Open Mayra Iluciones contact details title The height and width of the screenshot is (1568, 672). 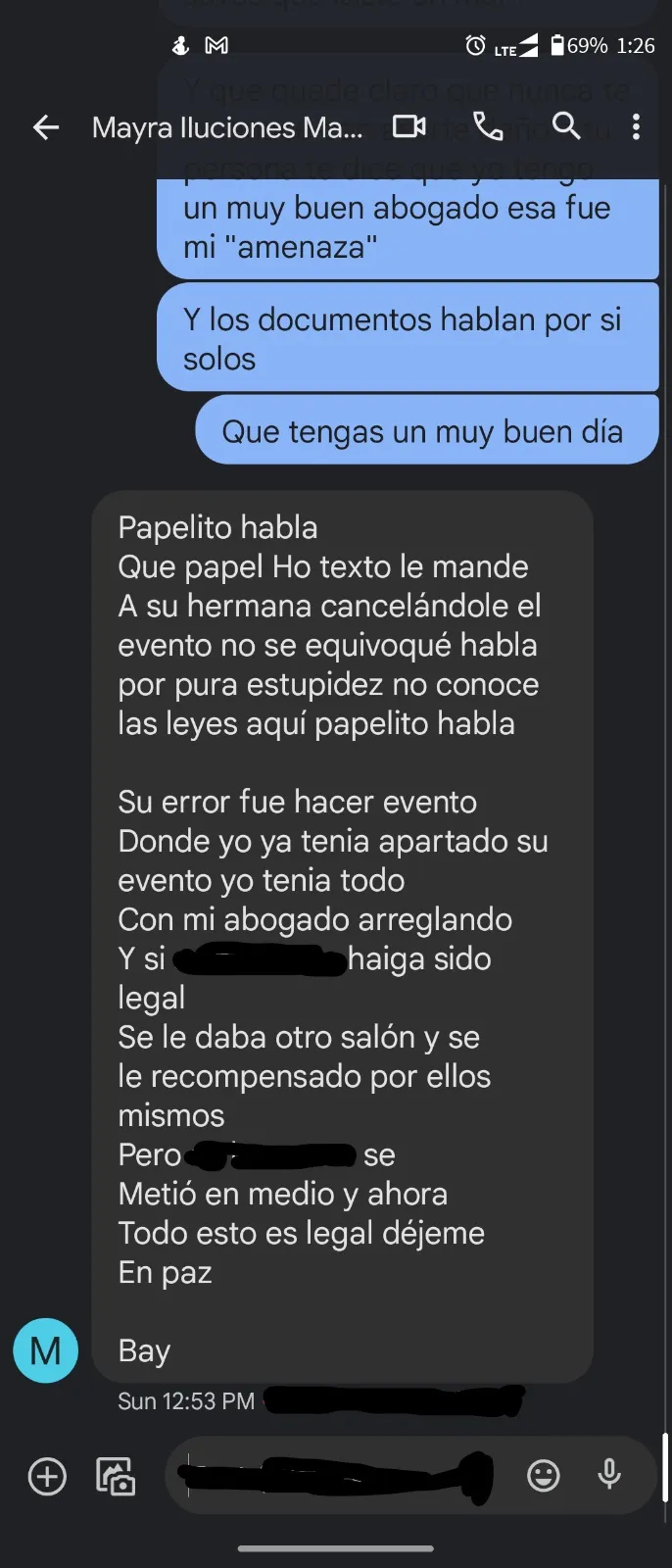pyautogui.click(x=227, y=127)
